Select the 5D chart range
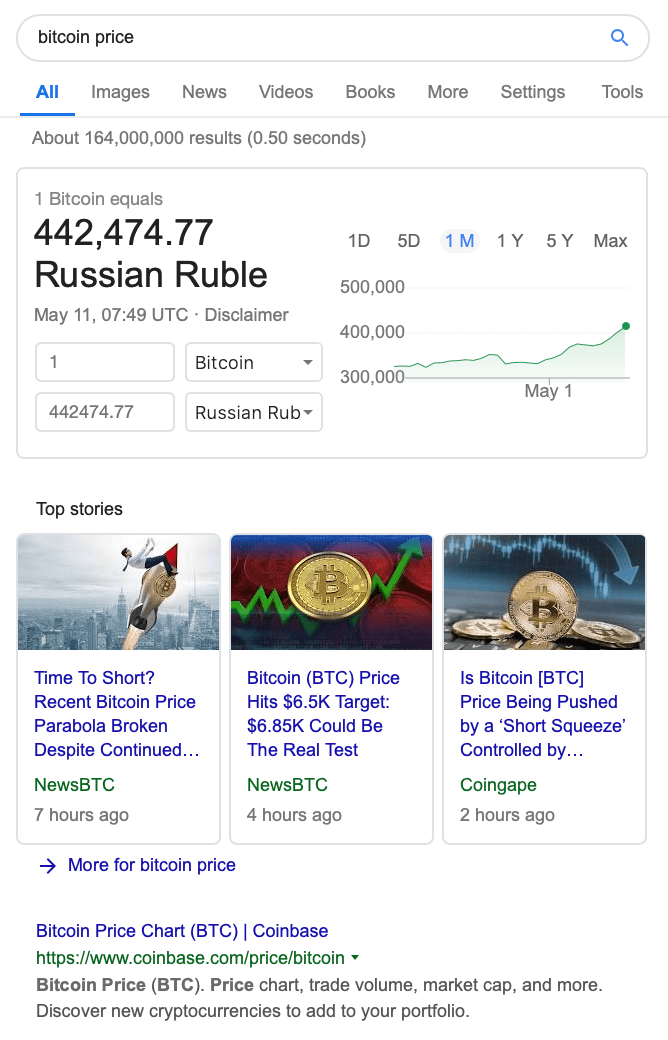The width and height of the screenshot is (668, 1040). pos(409,241)
